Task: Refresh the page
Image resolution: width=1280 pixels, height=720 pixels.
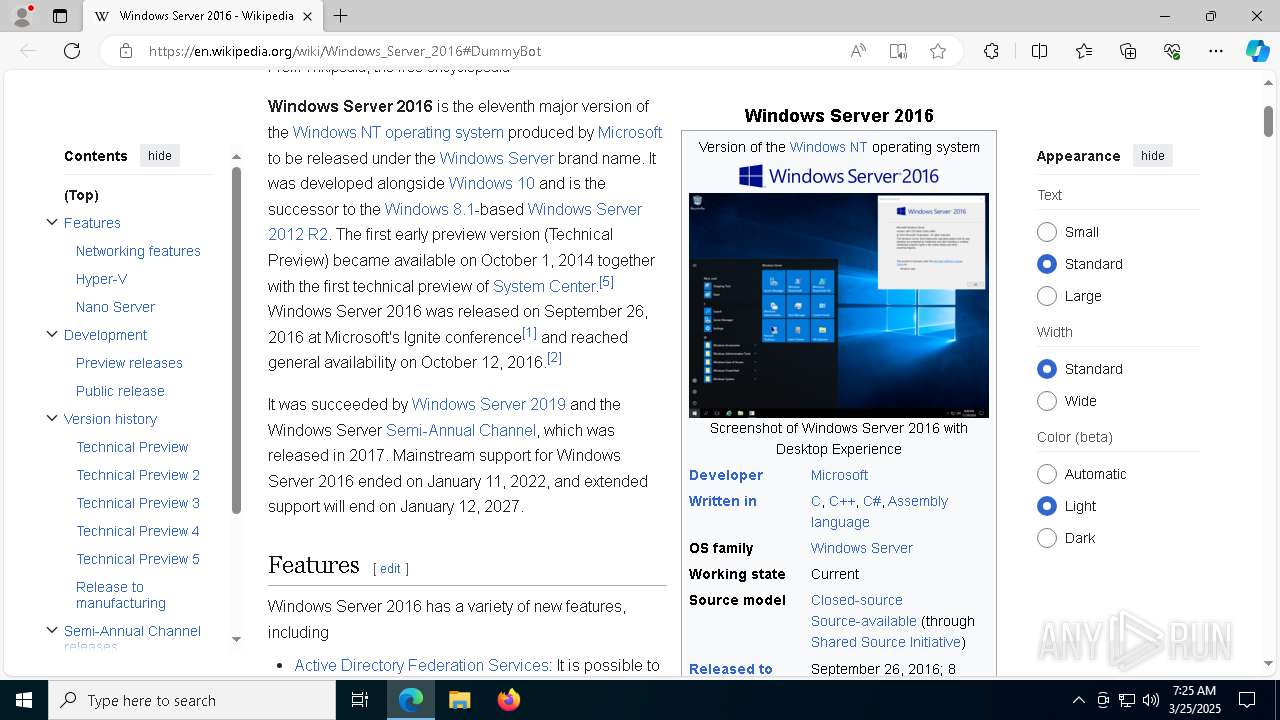Action: [72, 51]
